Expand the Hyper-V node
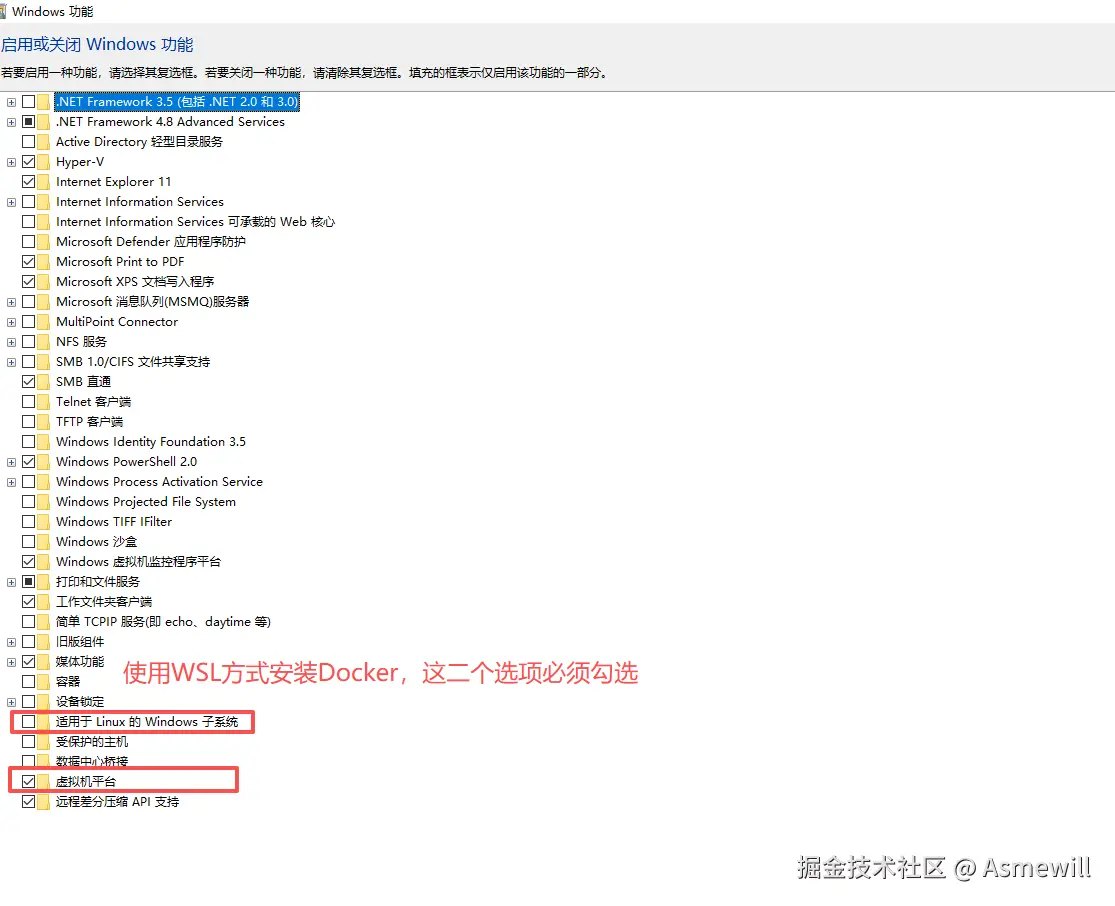The image size is (1115, 906). pos(11,163)
